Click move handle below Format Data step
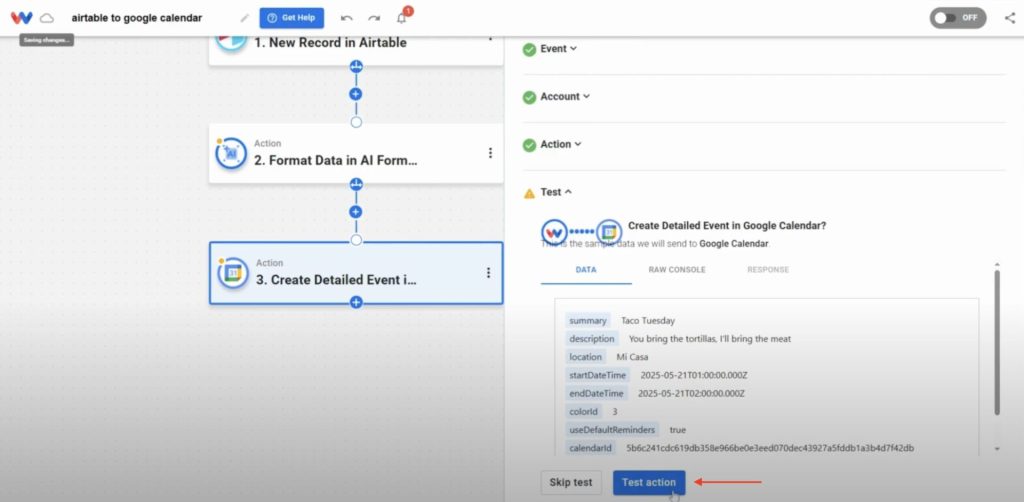The width and height of the screenshot is (1024, 502). 355,185
